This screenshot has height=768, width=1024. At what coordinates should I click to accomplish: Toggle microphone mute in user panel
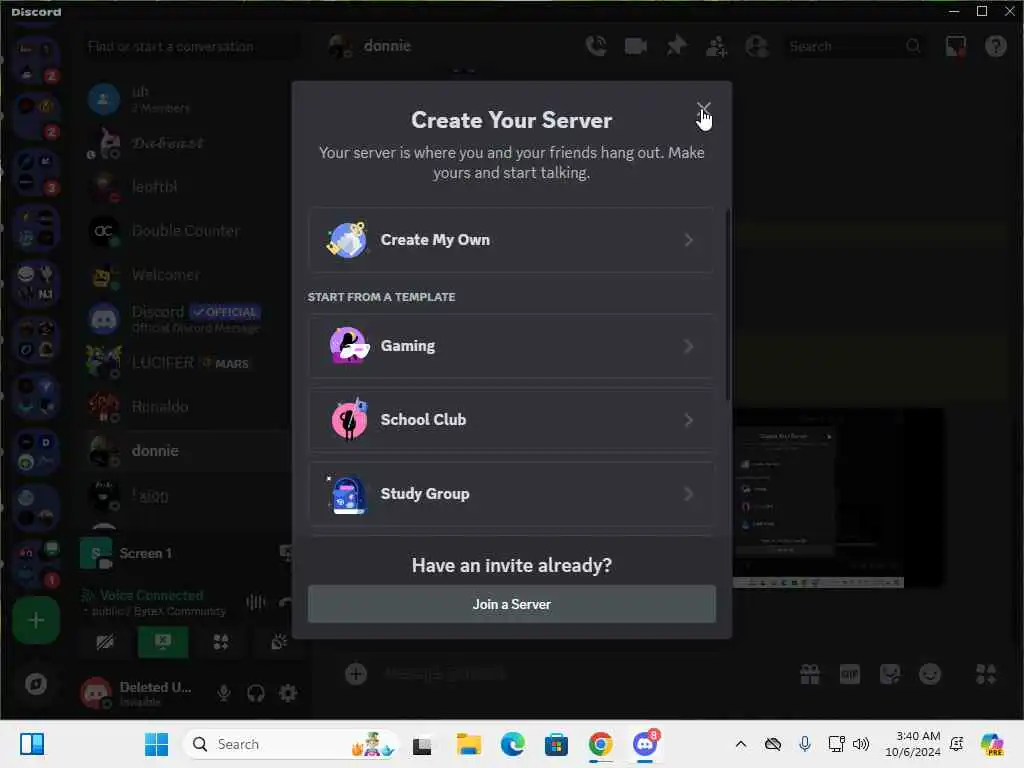pos(224,693)
